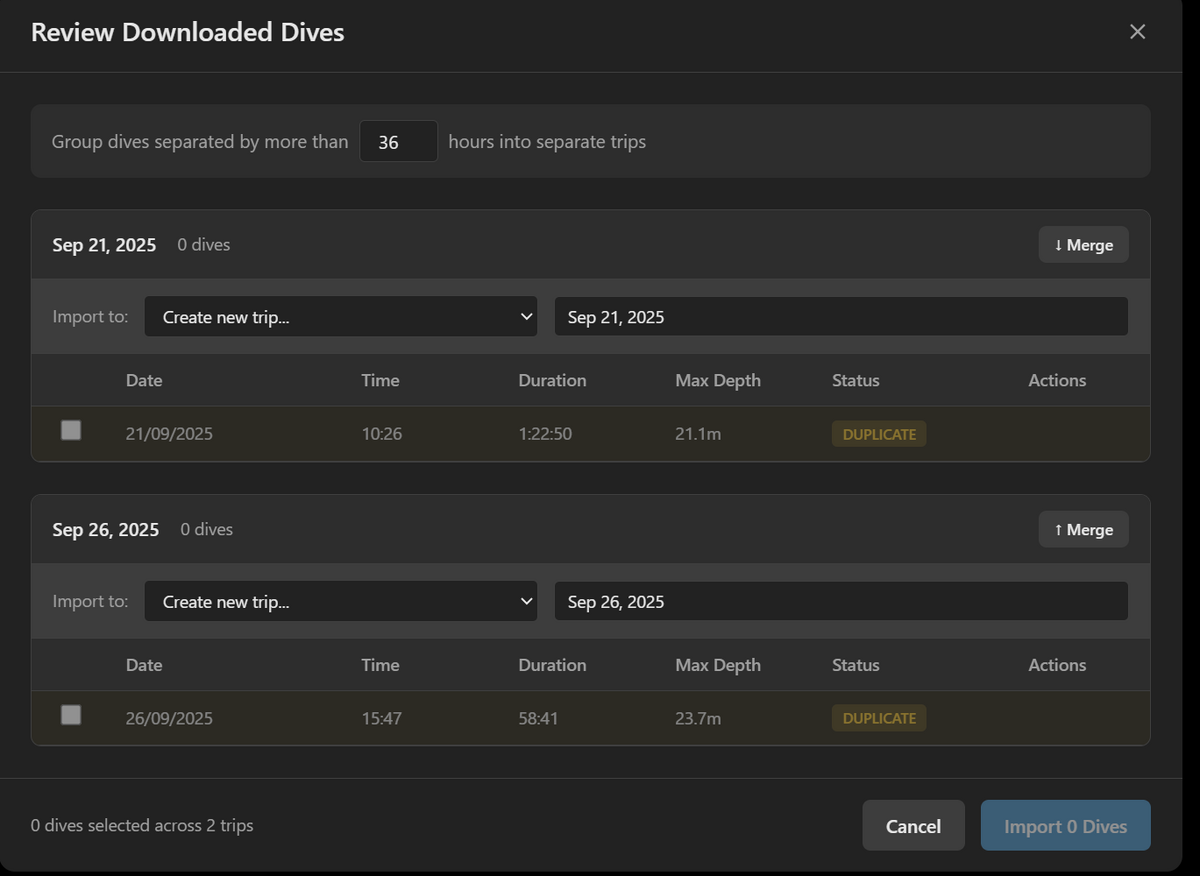Open Import to dropdown for Sep 21 trip
The image size is (1200, 876).
tap(340, 317)
